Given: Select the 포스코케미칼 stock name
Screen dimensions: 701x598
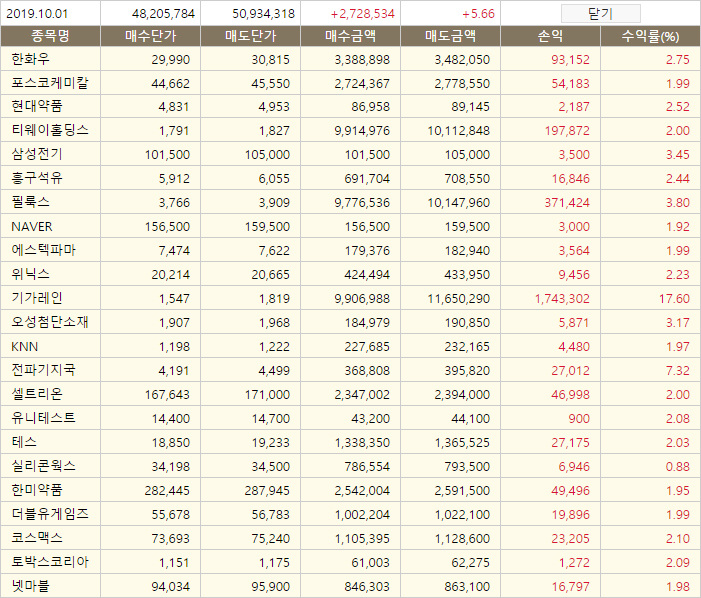Looking at the screenshot, I should click(50, 83).
